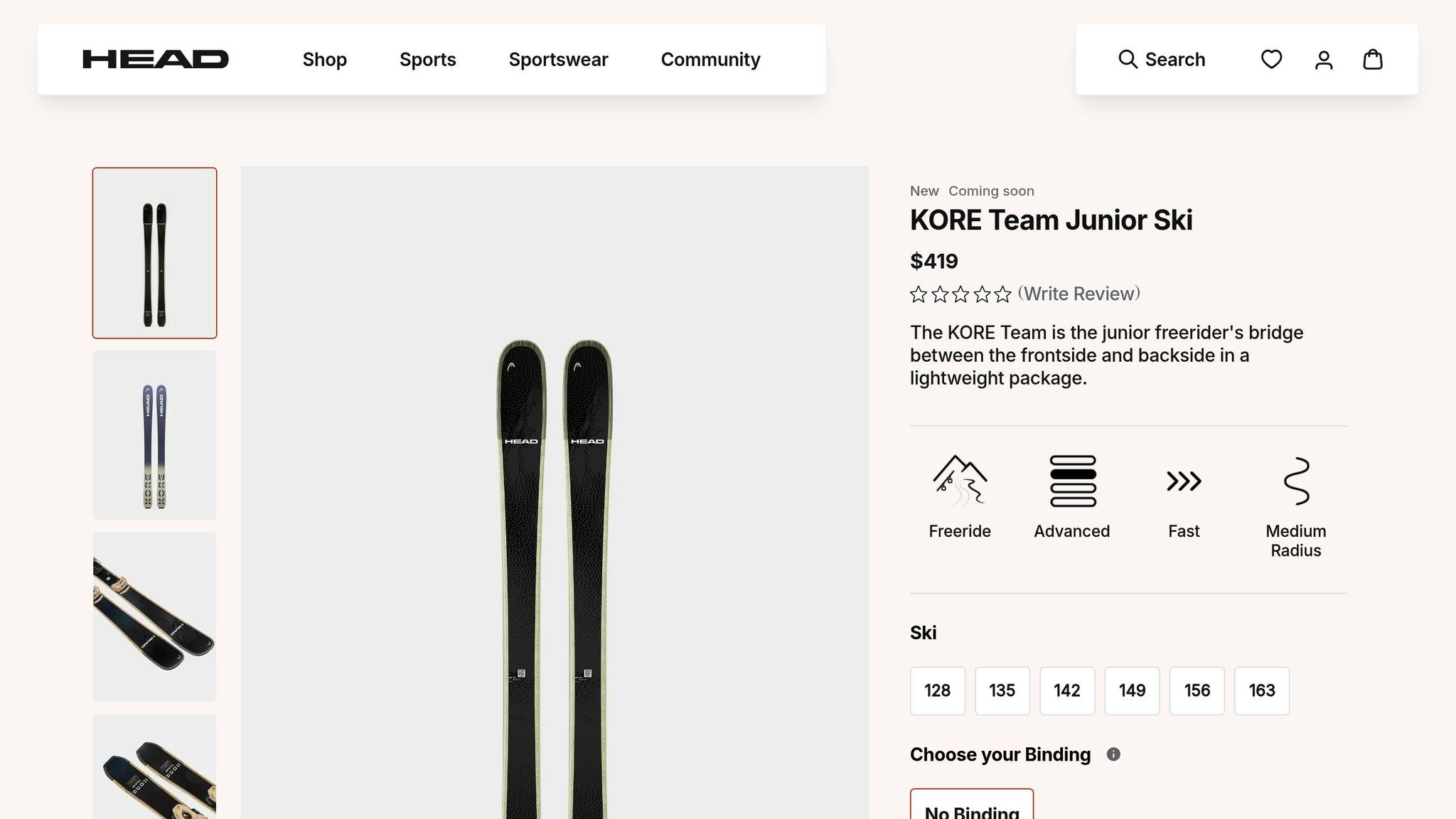Viewport: 1456px width, 819px height.
Task: Click the Fast speed arrows icon
Action: tap(1184, 481)
